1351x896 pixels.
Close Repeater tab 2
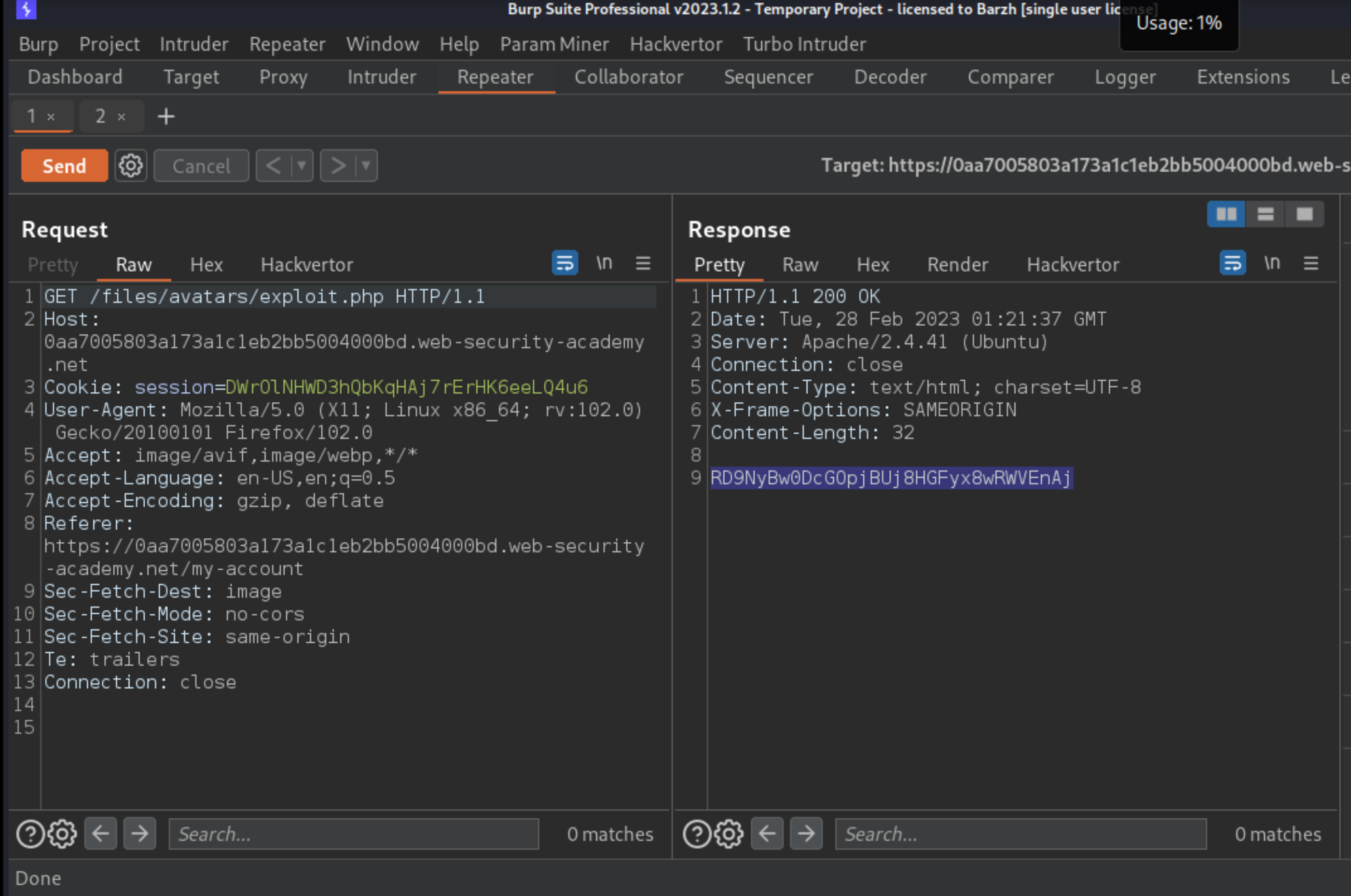[x=121, y=117]
